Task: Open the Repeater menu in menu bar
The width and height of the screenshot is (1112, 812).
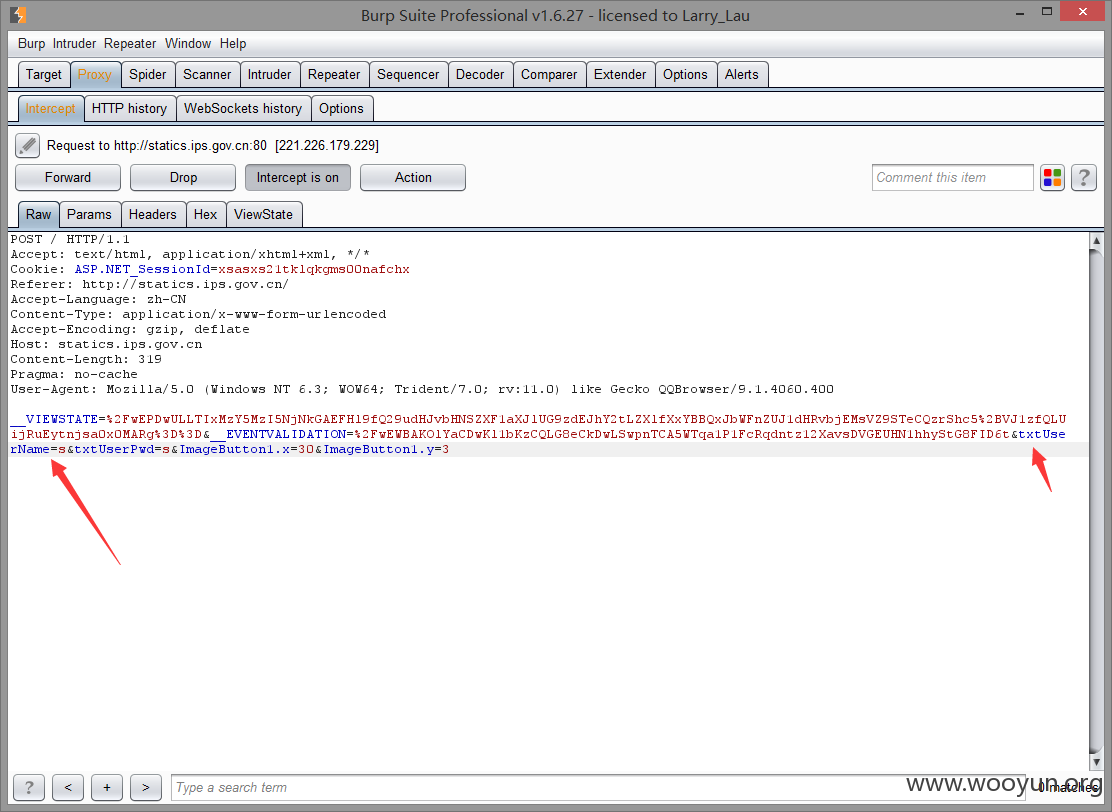Action: pyautogui.click(x=130, y=43)
